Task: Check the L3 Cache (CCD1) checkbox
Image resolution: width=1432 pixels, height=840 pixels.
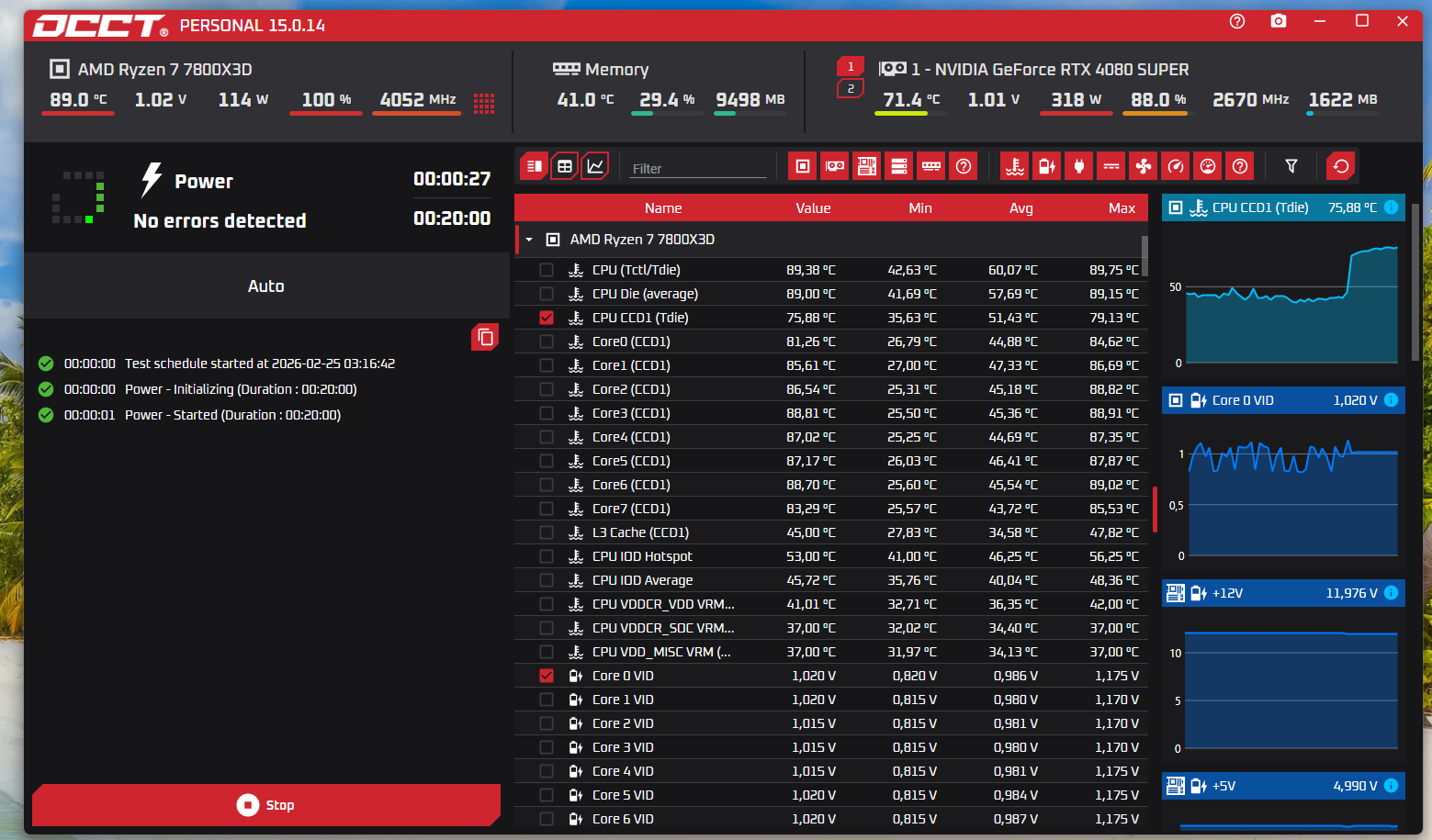Action: [547, 532]
